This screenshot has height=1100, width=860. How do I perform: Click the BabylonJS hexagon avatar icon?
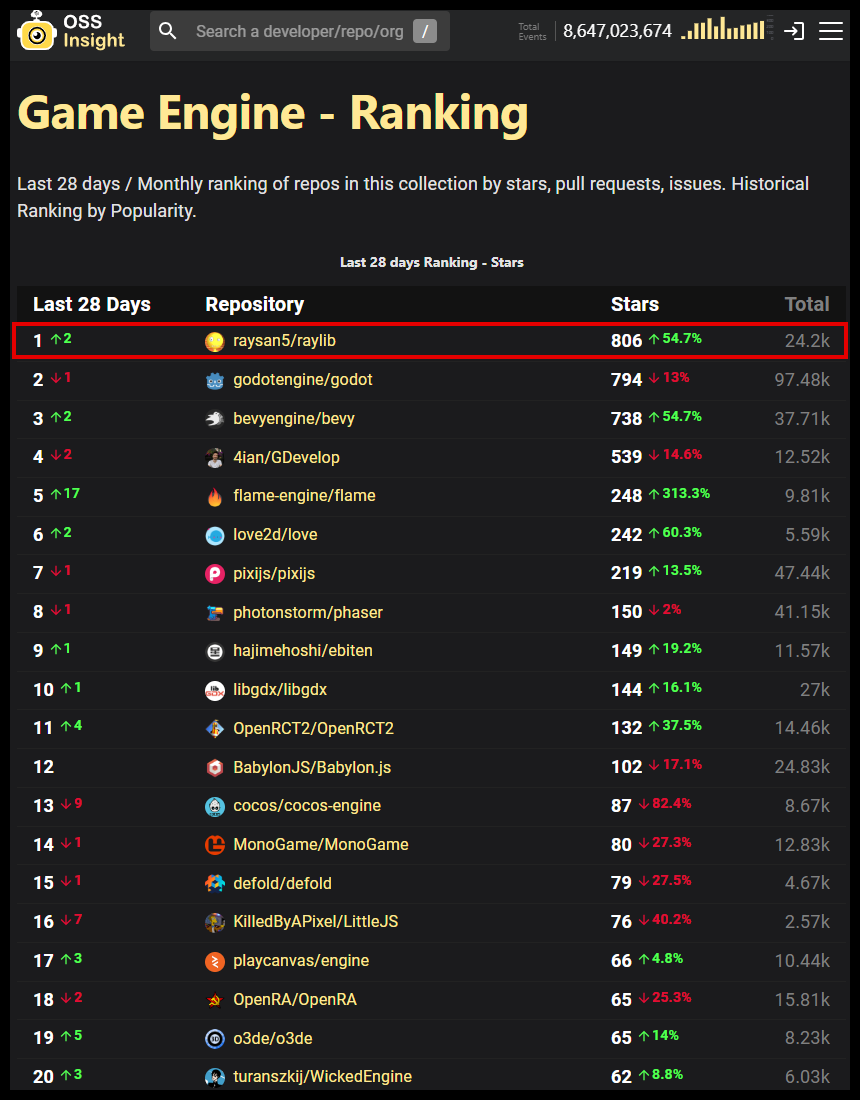pos(215,768)
